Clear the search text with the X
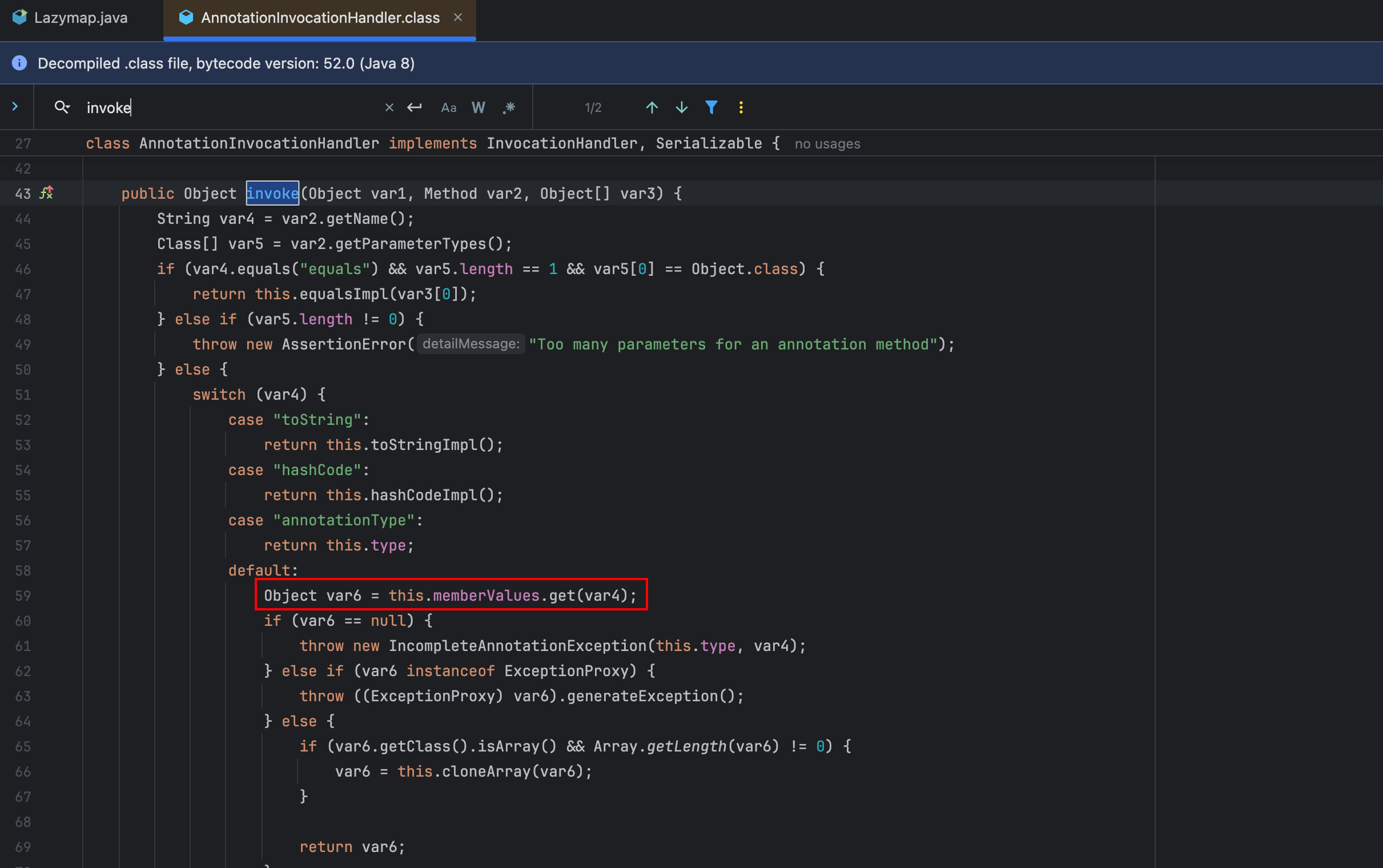Screen dimensions: 1383x868 pos(389,107)
